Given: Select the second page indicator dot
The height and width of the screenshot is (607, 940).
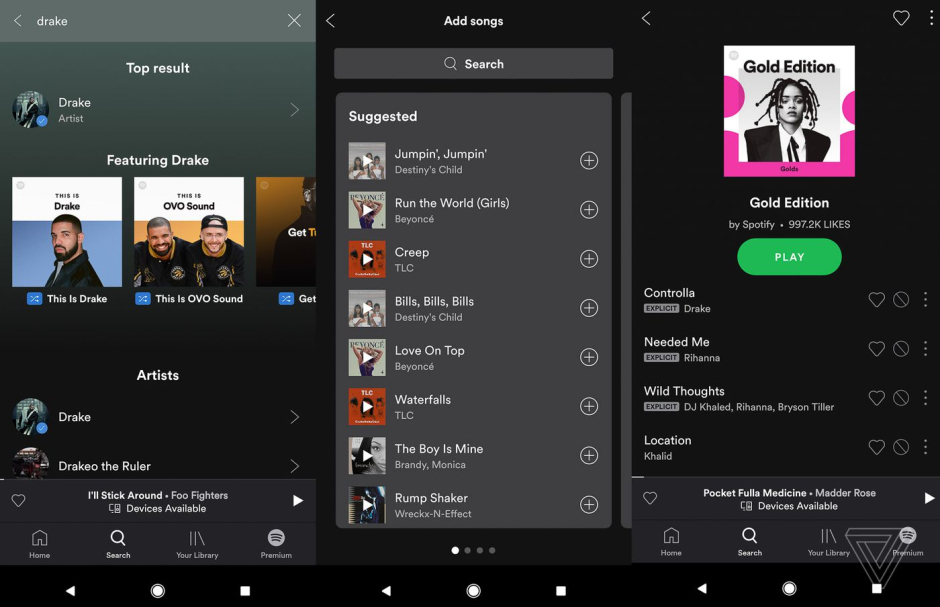Looking at the screenshot, I should (x=468, y=550).
